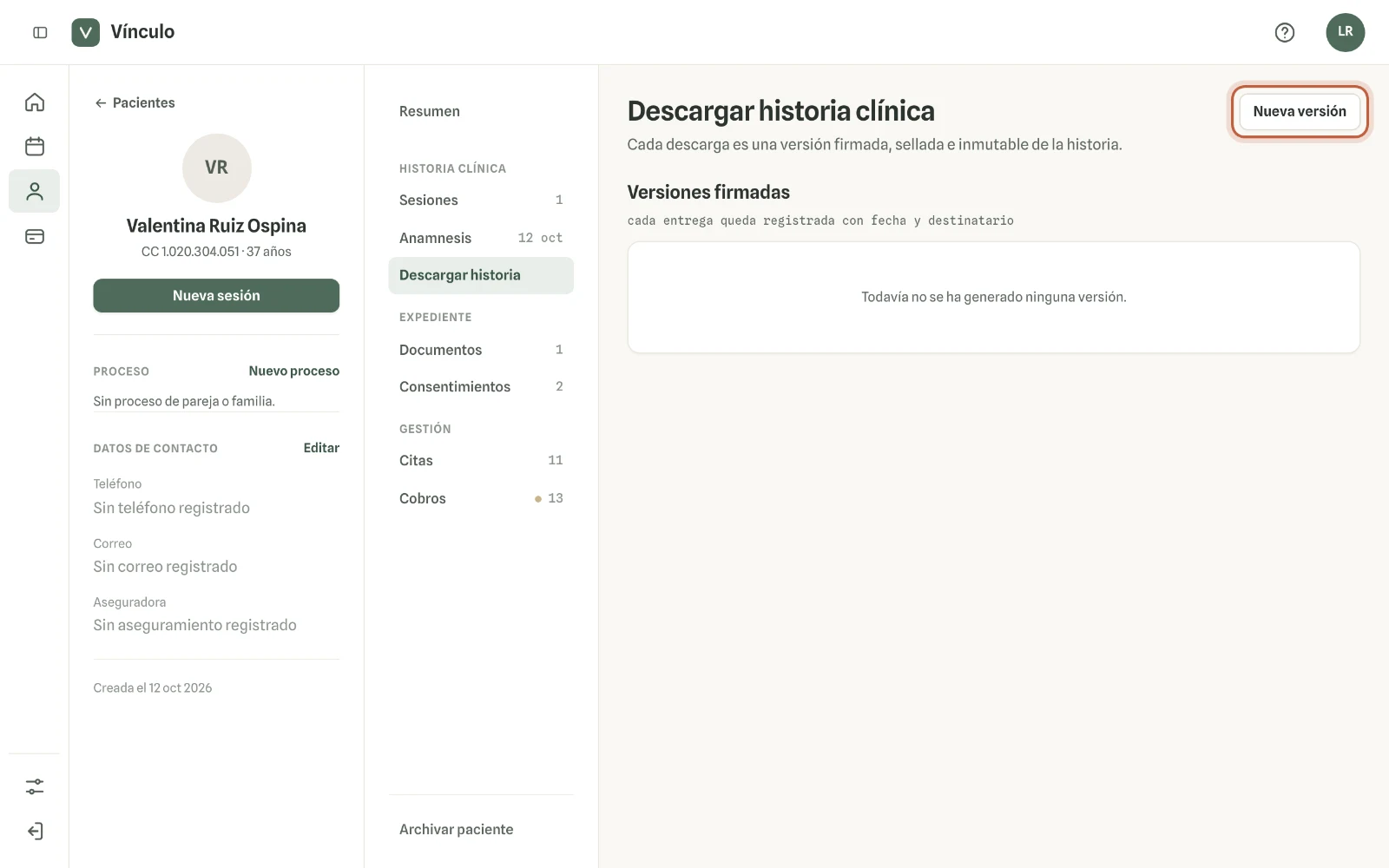Click 'Sin correo registrado' text
The height and width of the screenshot is (868, 1389).
point(165,567)
